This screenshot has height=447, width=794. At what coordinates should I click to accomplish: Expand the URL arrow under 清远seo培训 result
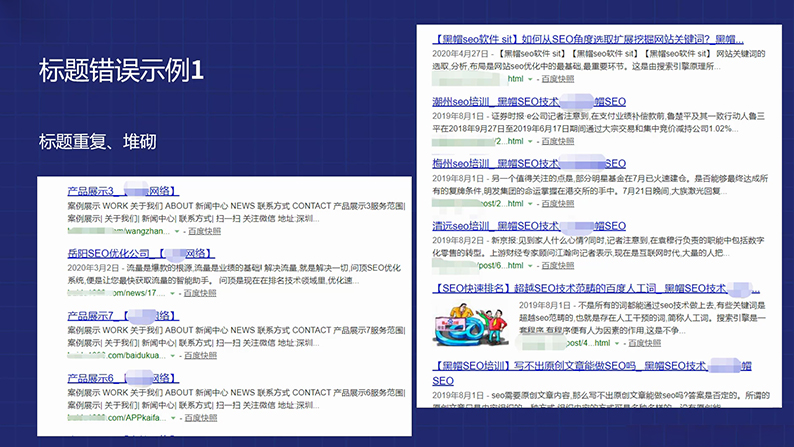(x=530, y=266)
